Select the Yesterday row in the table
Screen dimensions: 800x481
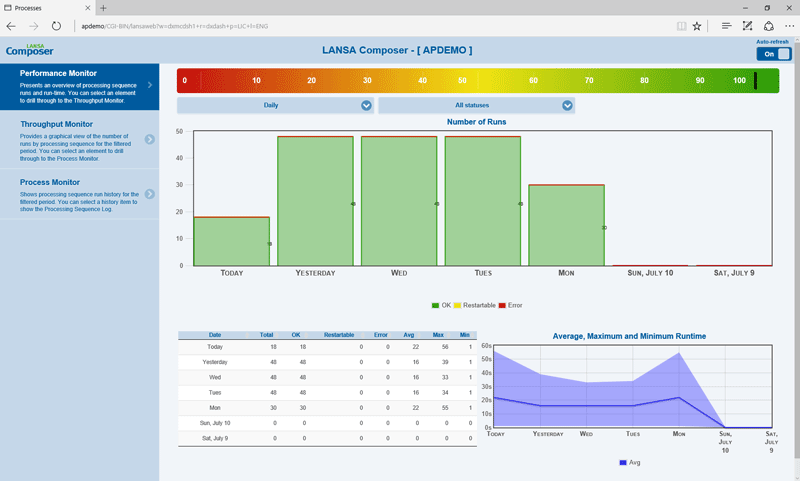pyautogui.click(x=327, y=362)
